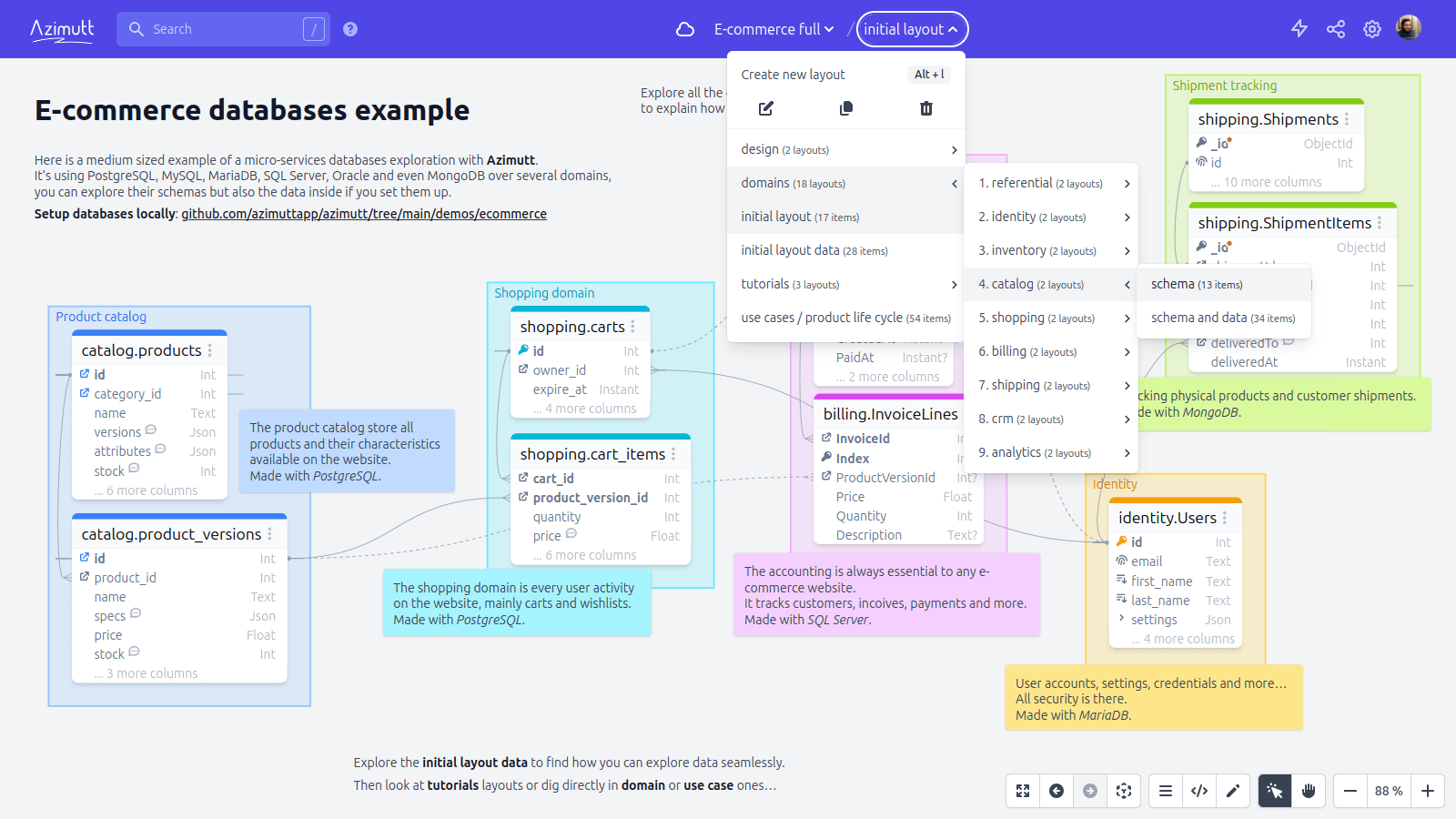Click the cloud sync icon

pos(685,29)
